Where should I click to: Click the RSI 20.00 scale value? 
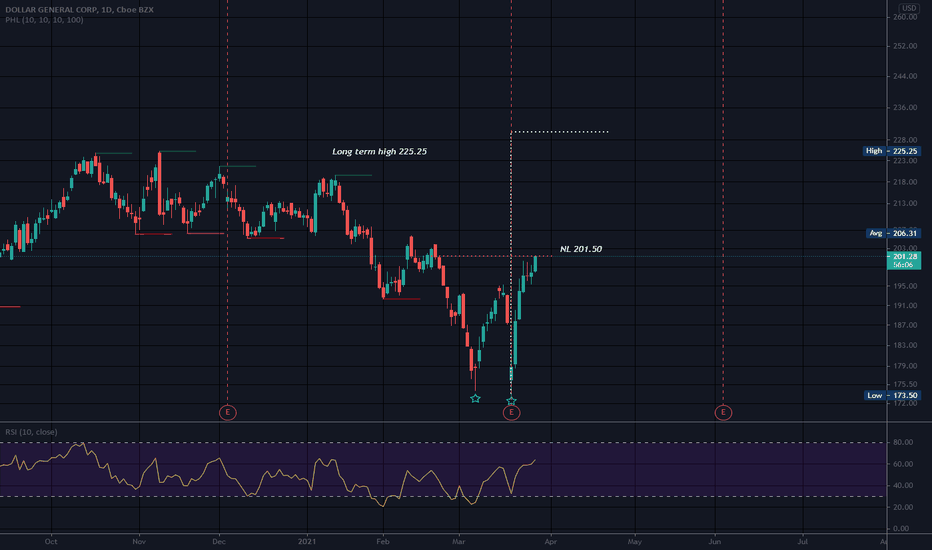pos(903,507)
